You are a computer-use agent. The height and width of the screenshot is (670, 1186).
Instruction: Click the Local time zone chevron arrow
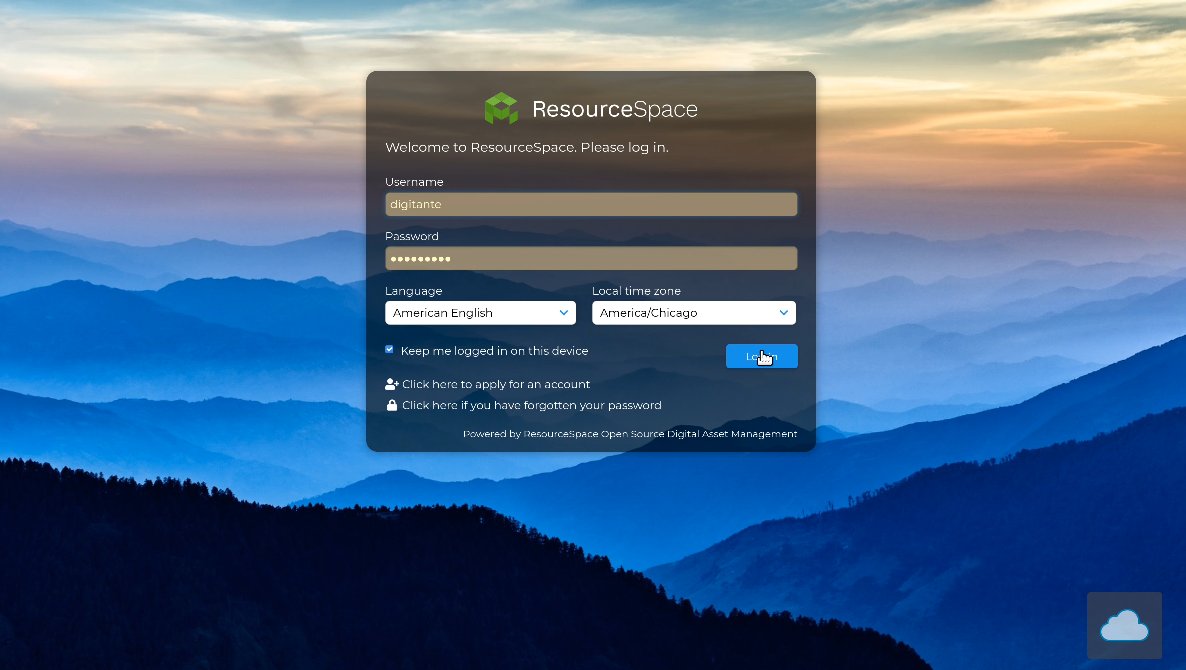(x=784, y=313)
